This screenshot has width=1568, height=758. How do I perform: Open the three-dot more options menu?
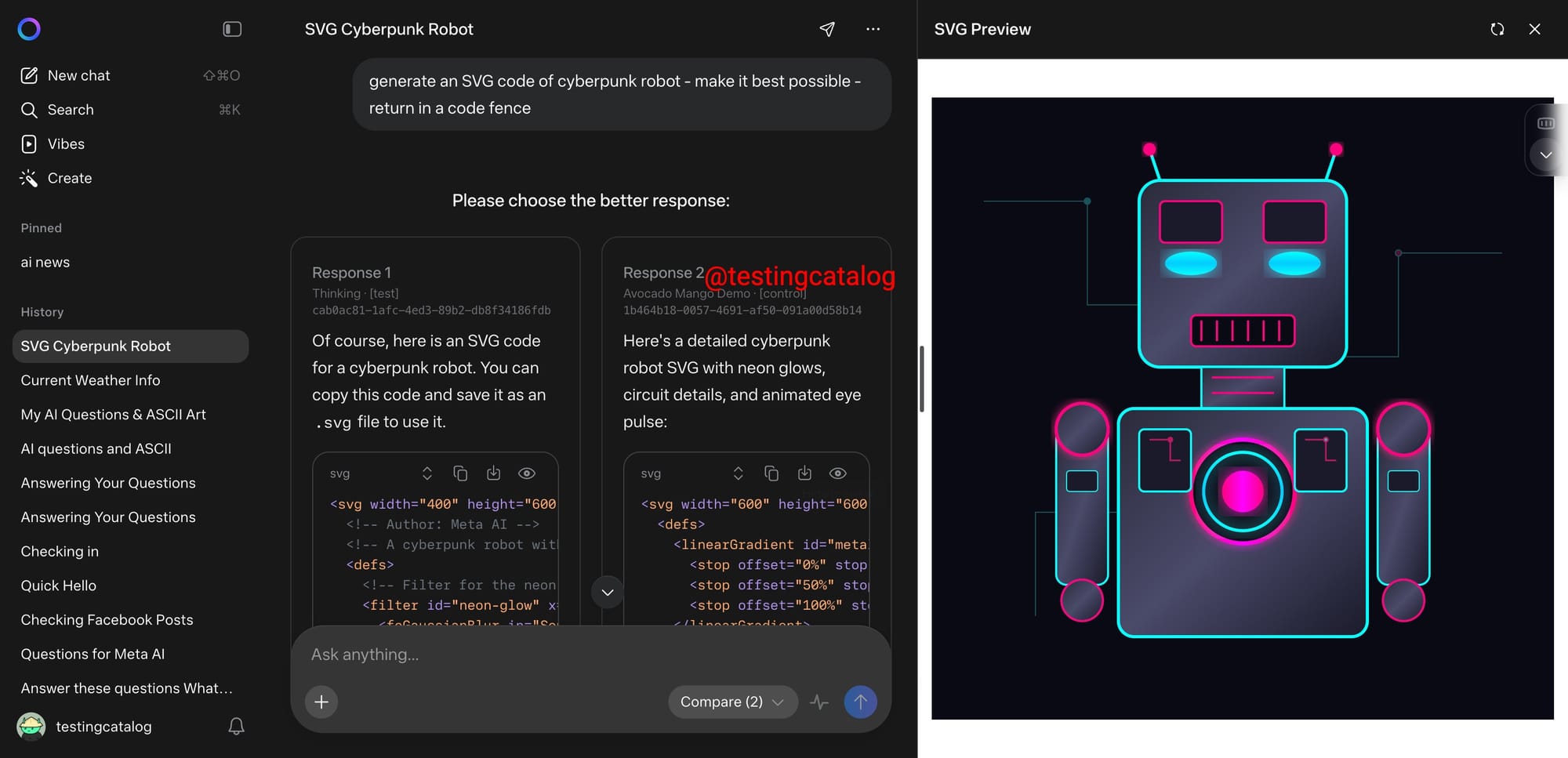[x=873, y=29]
